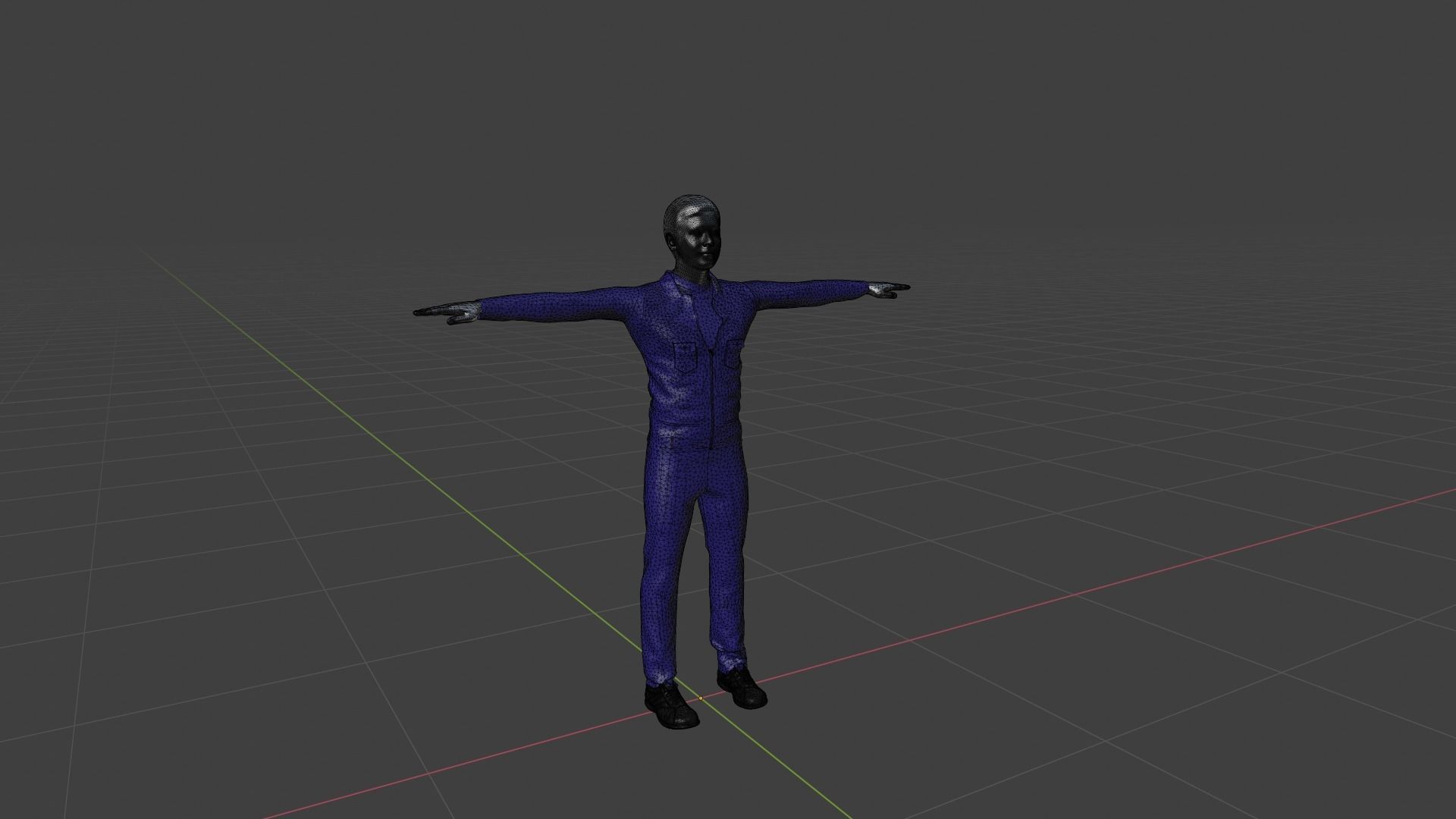Click the orange object origin point
Viewport: 1456px width, 819px height.
click(701, 698)
